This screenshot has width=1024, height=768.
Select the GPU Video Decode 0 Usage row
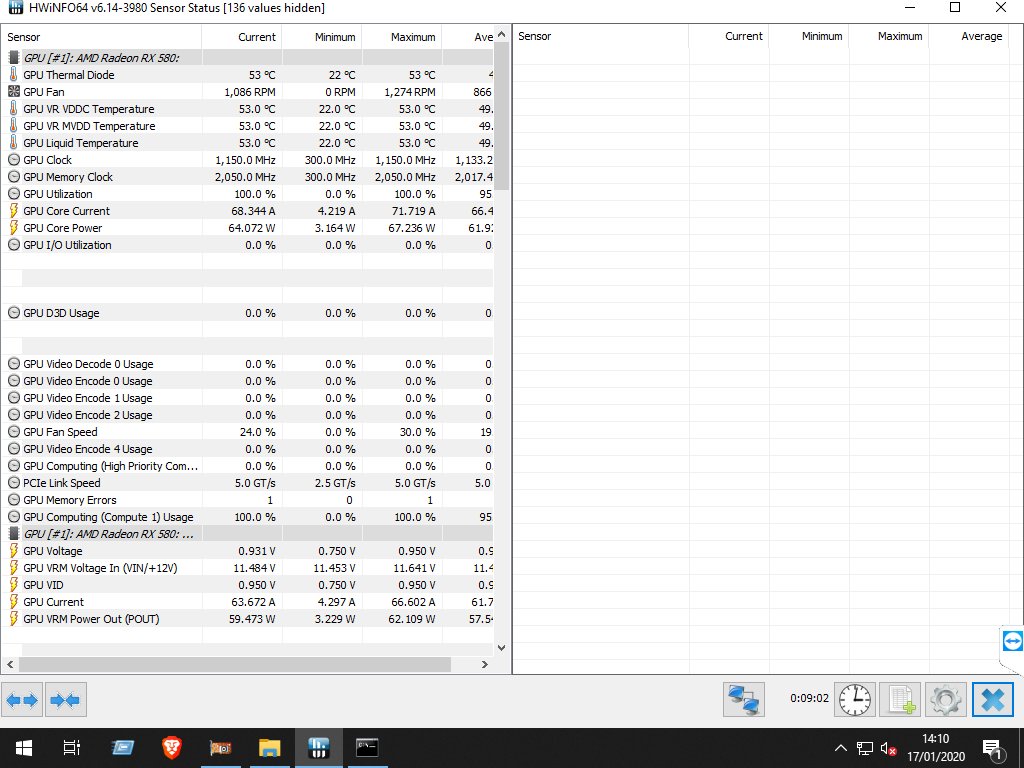click(248, 364)
